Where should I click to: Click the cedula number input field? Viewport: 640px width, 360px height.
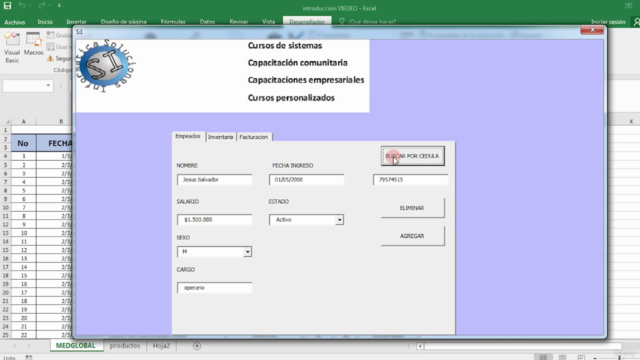tap(411, 180)
